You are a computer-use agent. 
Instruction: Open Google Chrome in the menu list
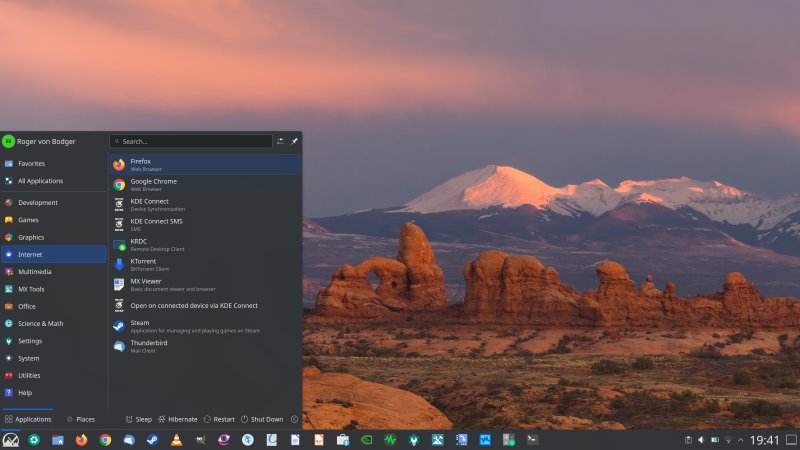coord(153,184)
